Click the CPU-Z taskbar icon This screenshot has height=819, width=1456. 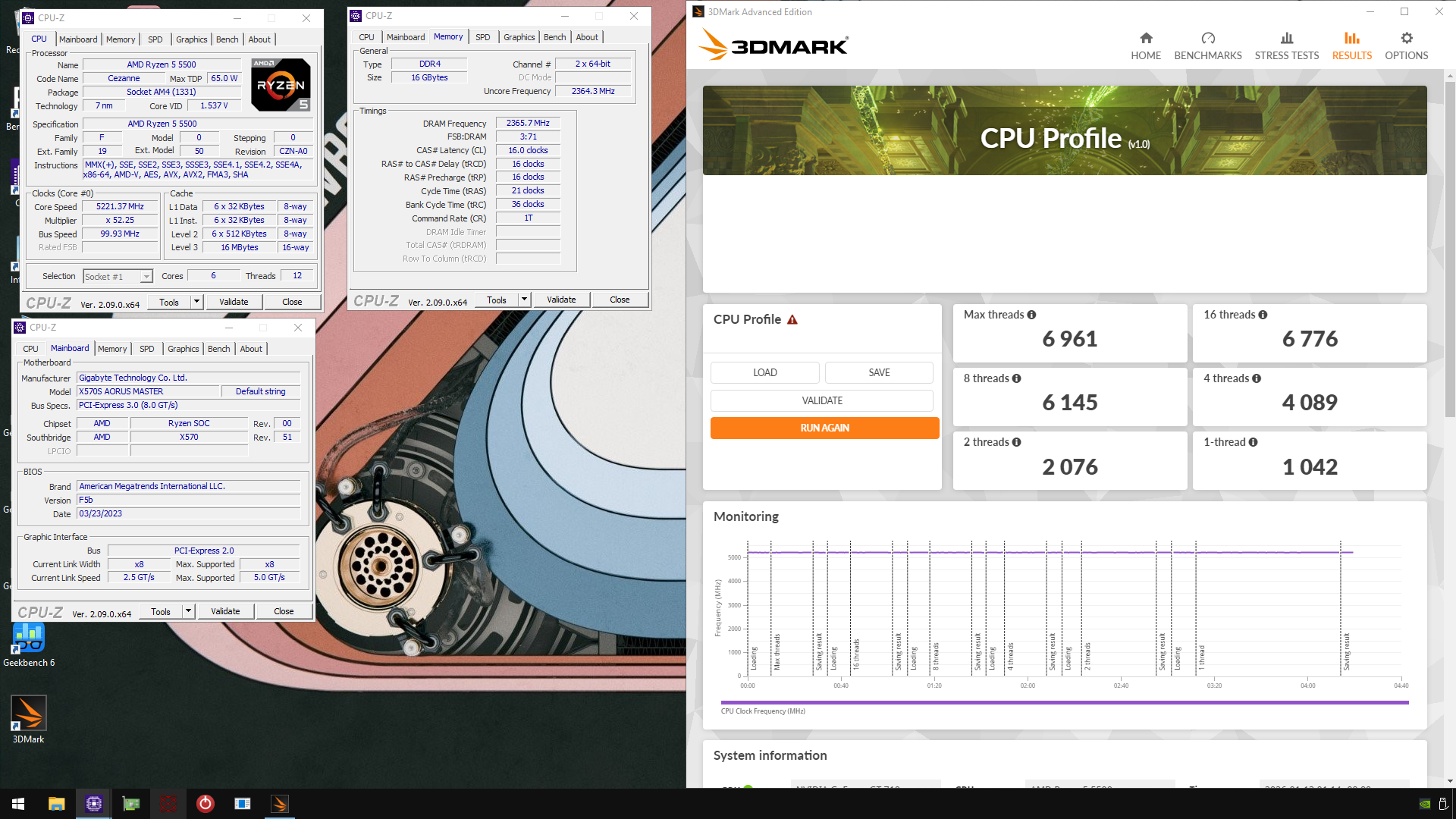[x=93, y=804]
